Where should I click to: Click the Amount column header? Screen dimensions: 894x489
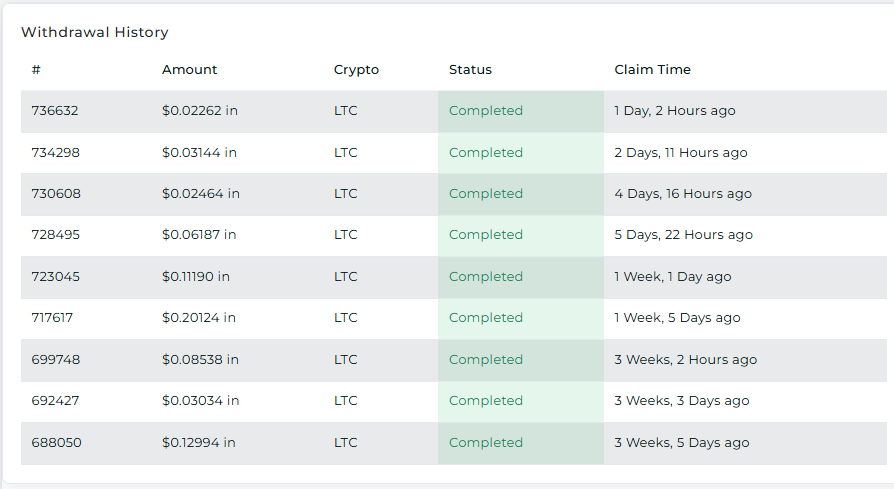click(x=189, y=70)
